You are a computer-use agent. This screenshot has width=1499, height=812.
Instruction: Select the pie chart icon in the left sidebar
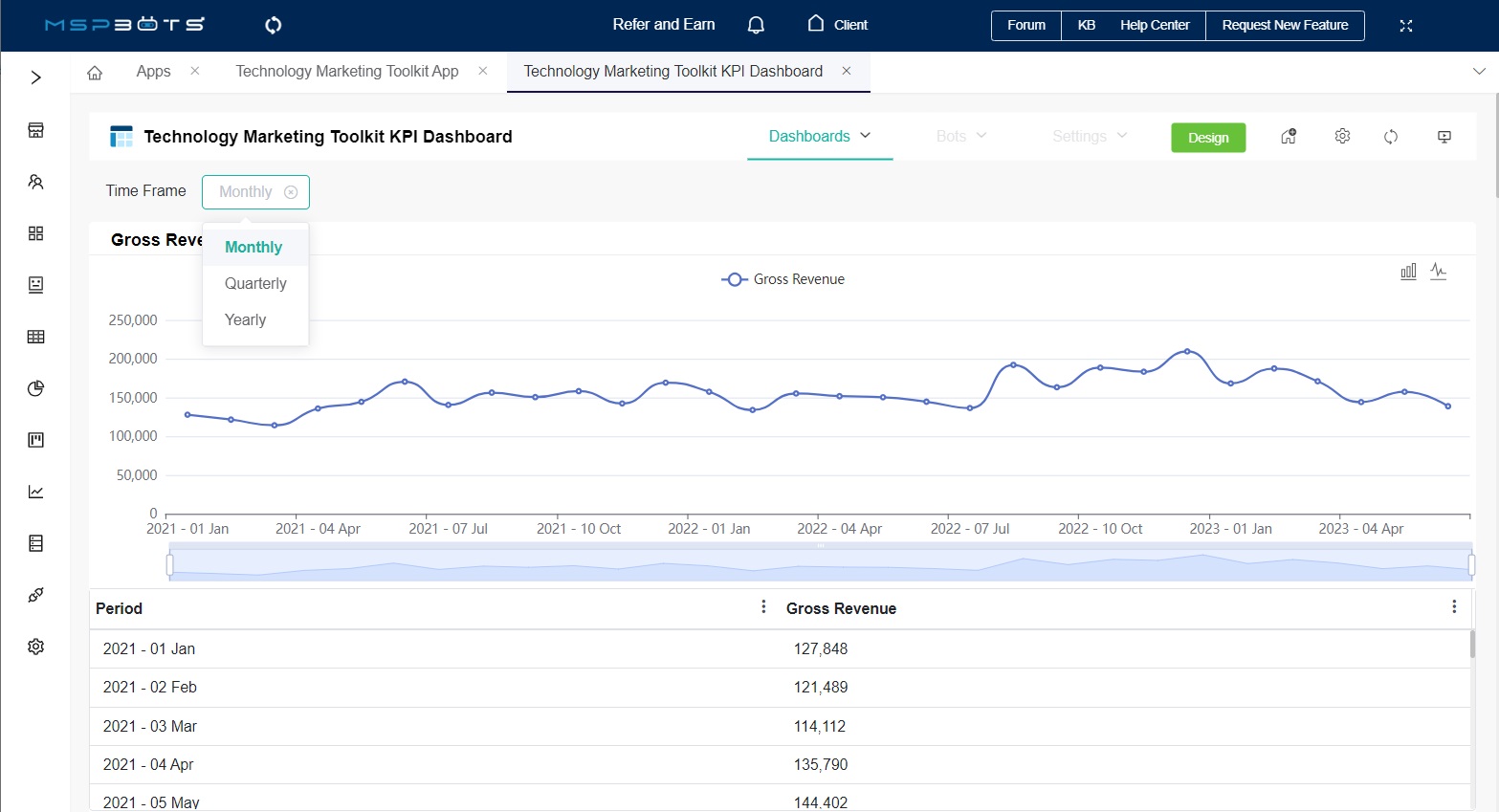pyautogui.click(x=35, y=388)
